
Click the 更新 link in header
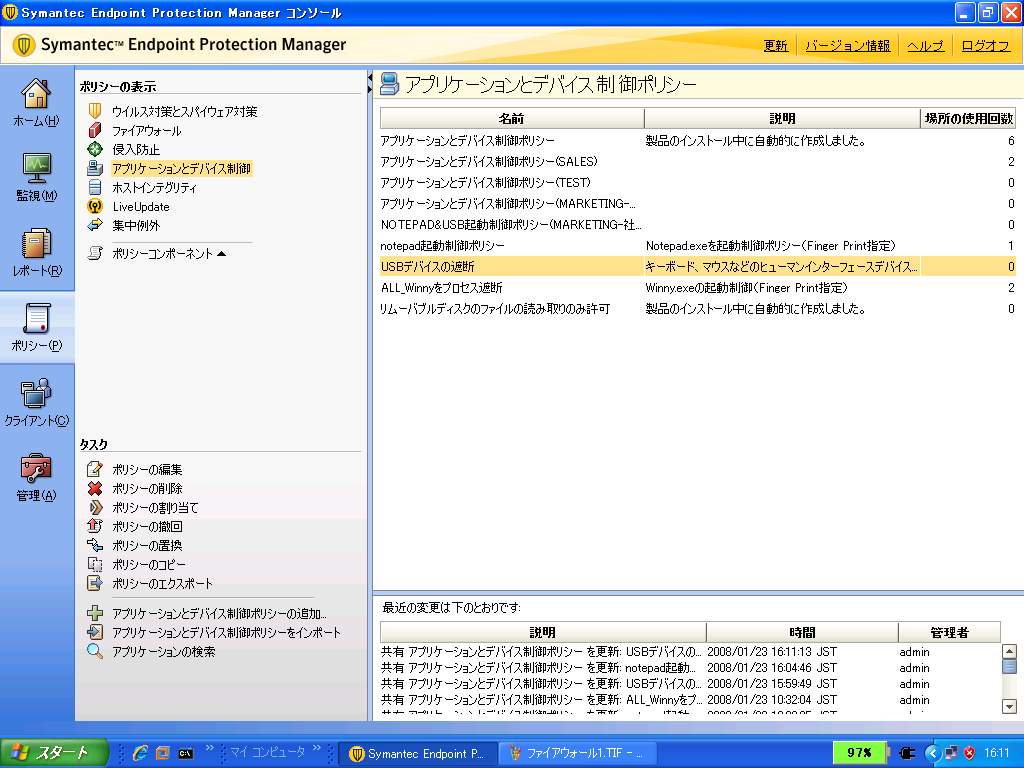[775, 46]
